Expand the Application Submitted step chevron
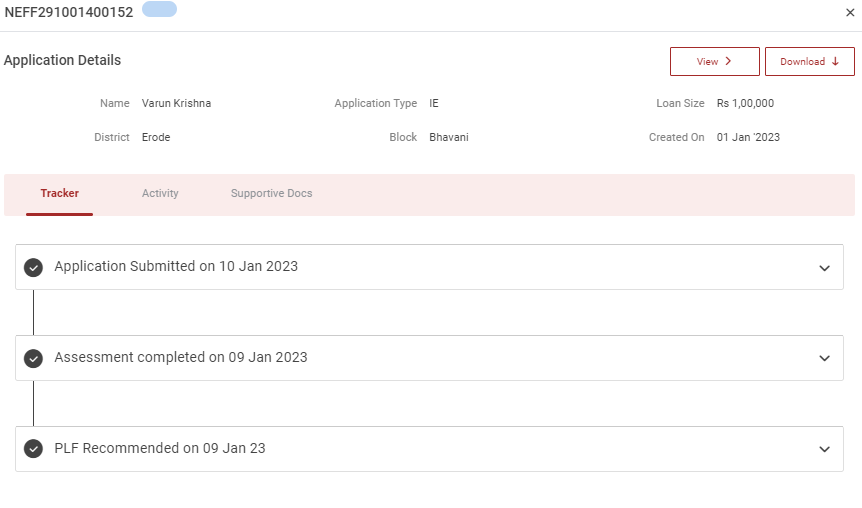The height and width of the screenshot is (508, 862). pos(824,268)
